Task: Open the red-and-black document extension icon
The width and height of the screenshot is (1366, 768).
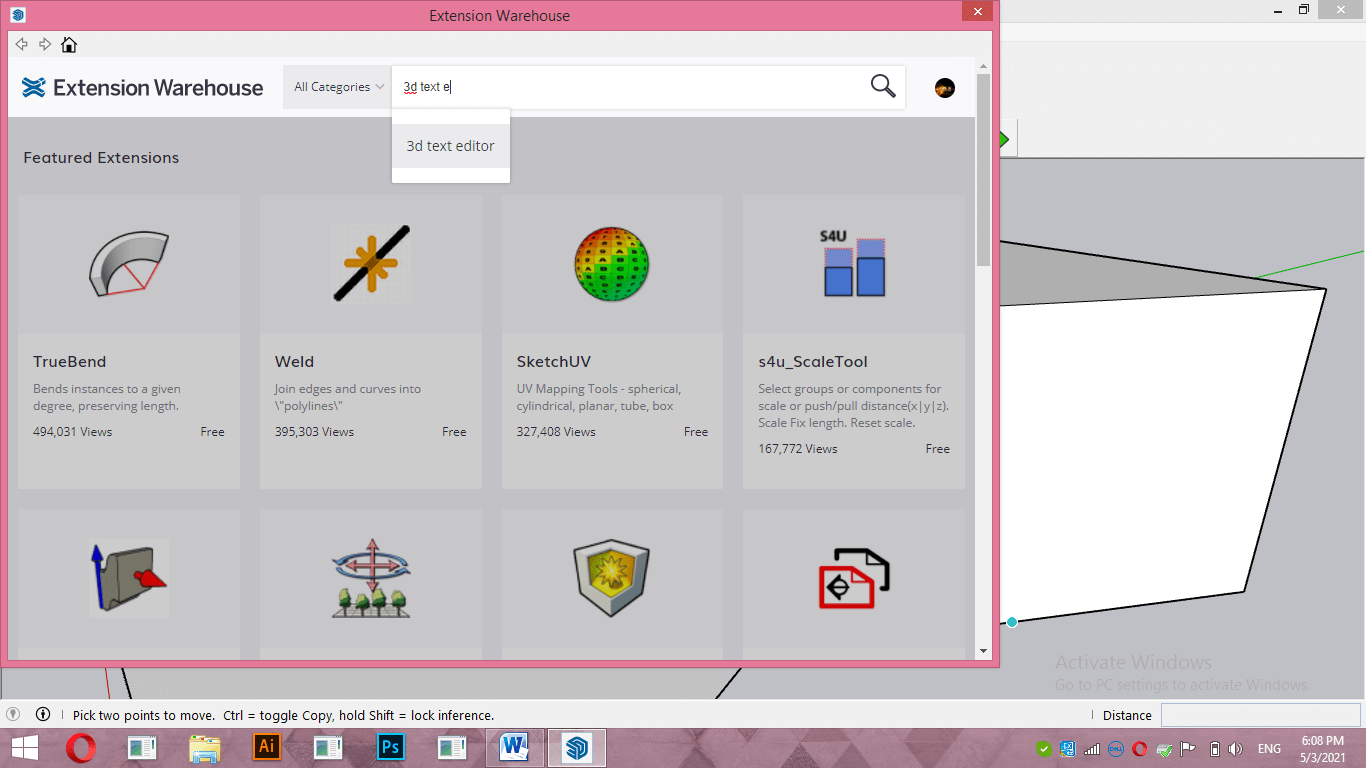Action: (853, 577)
